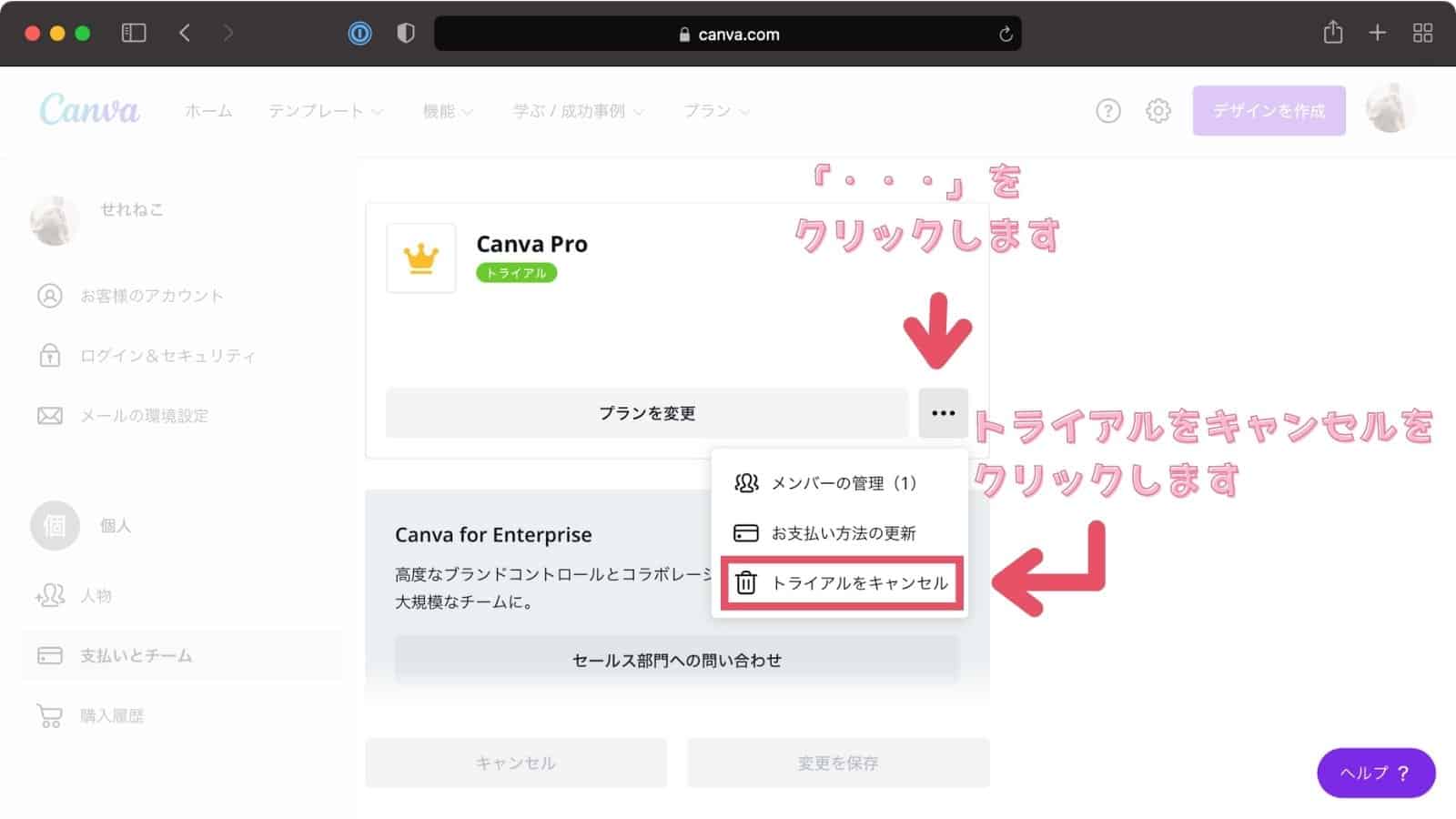Viewport: 1456px width, 819px height.
Task: Click 個 team avatar icon
Action: coord(55,526)
